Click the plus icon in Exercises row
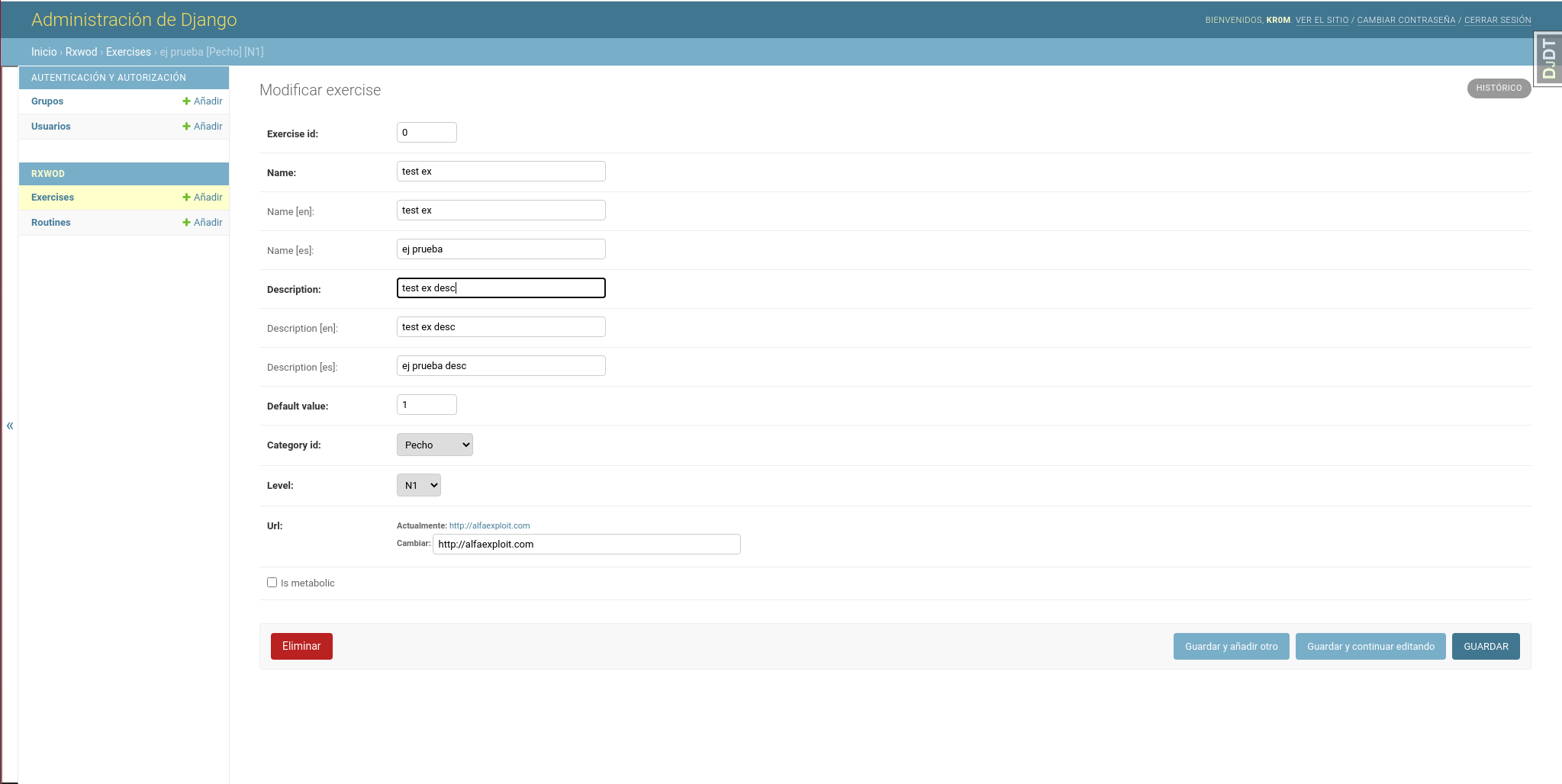Screen dimensions: 1562x784 [186, 198]
